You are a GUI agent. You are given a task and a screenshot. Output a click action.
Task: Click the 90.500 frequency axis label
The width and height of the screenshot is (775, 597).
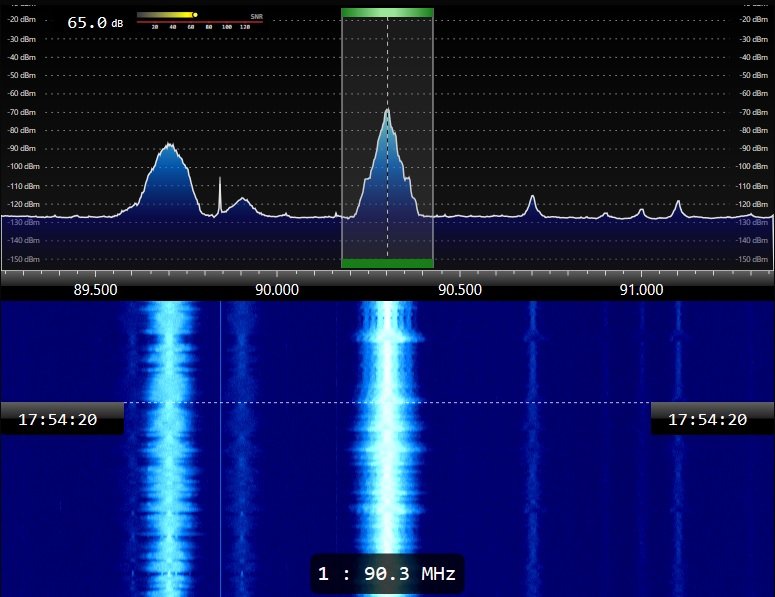click(459, 290)
